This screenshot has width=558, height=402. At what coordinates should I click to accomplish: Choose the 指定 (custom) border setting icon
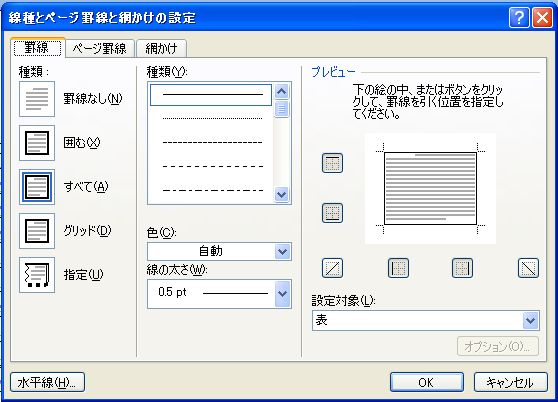point(37,275)
